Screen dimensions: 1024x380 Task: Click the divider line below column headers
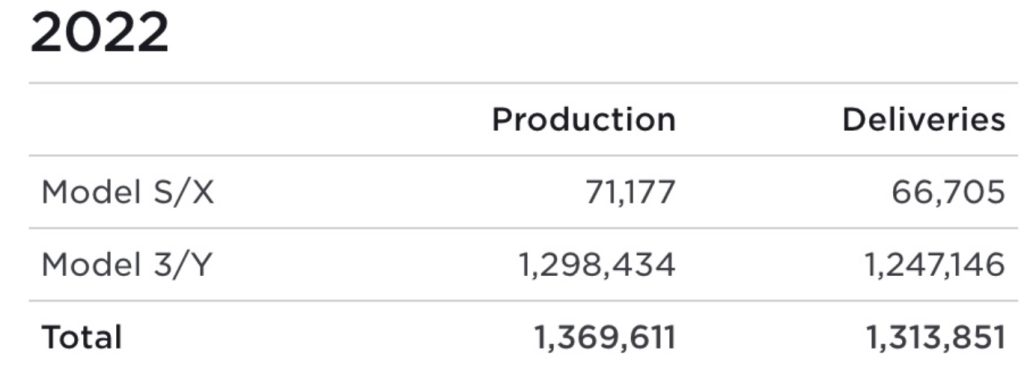523,156
